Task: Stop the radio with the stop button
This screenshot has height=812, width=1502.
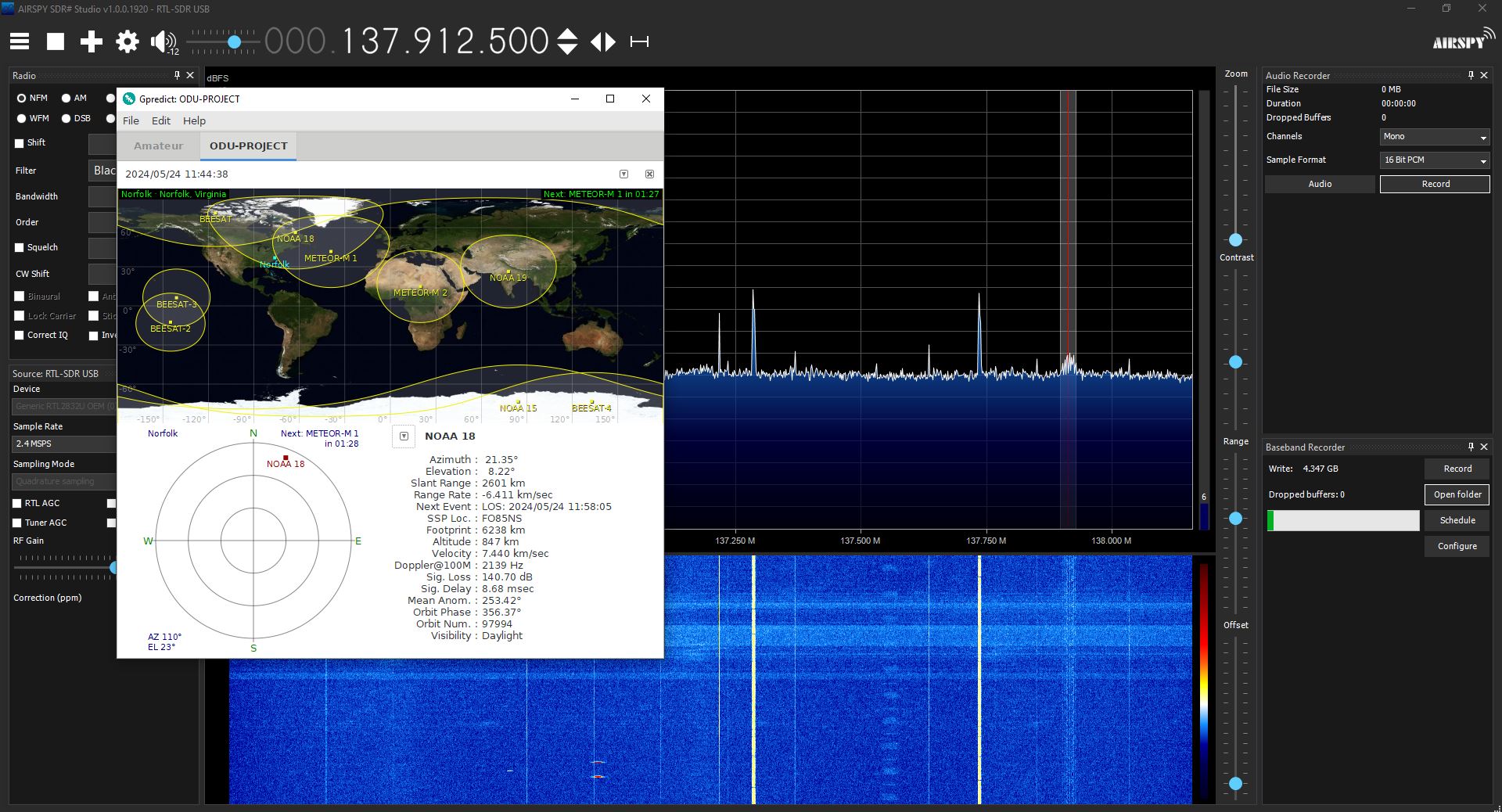Action: tap(56, 41)
